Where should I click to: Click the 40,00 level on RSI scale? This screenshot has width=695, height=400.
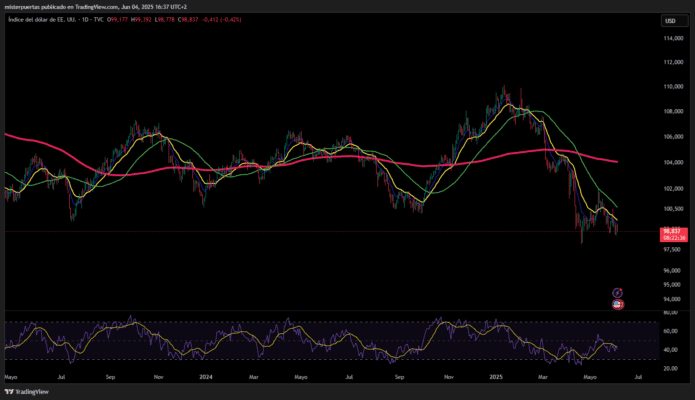[x=669, y=350]
